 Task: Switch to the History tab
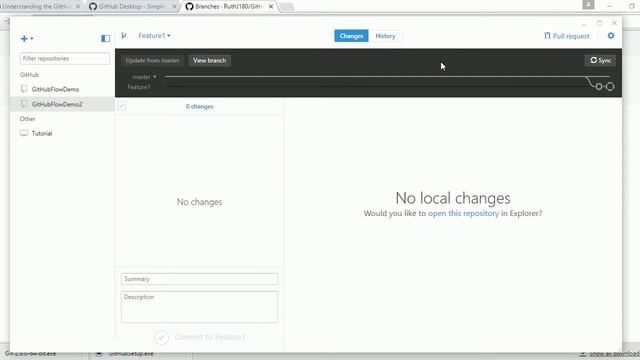(385, 36)
